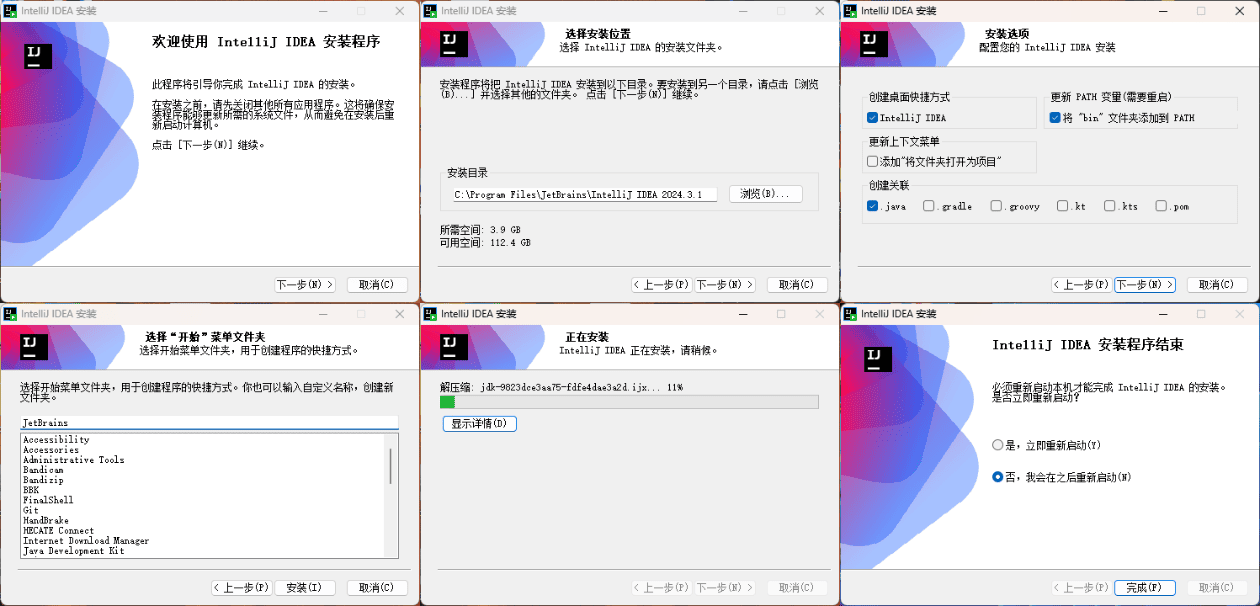
Task: Choose Internet Download Manager in the list
Action: pos(86,541)
